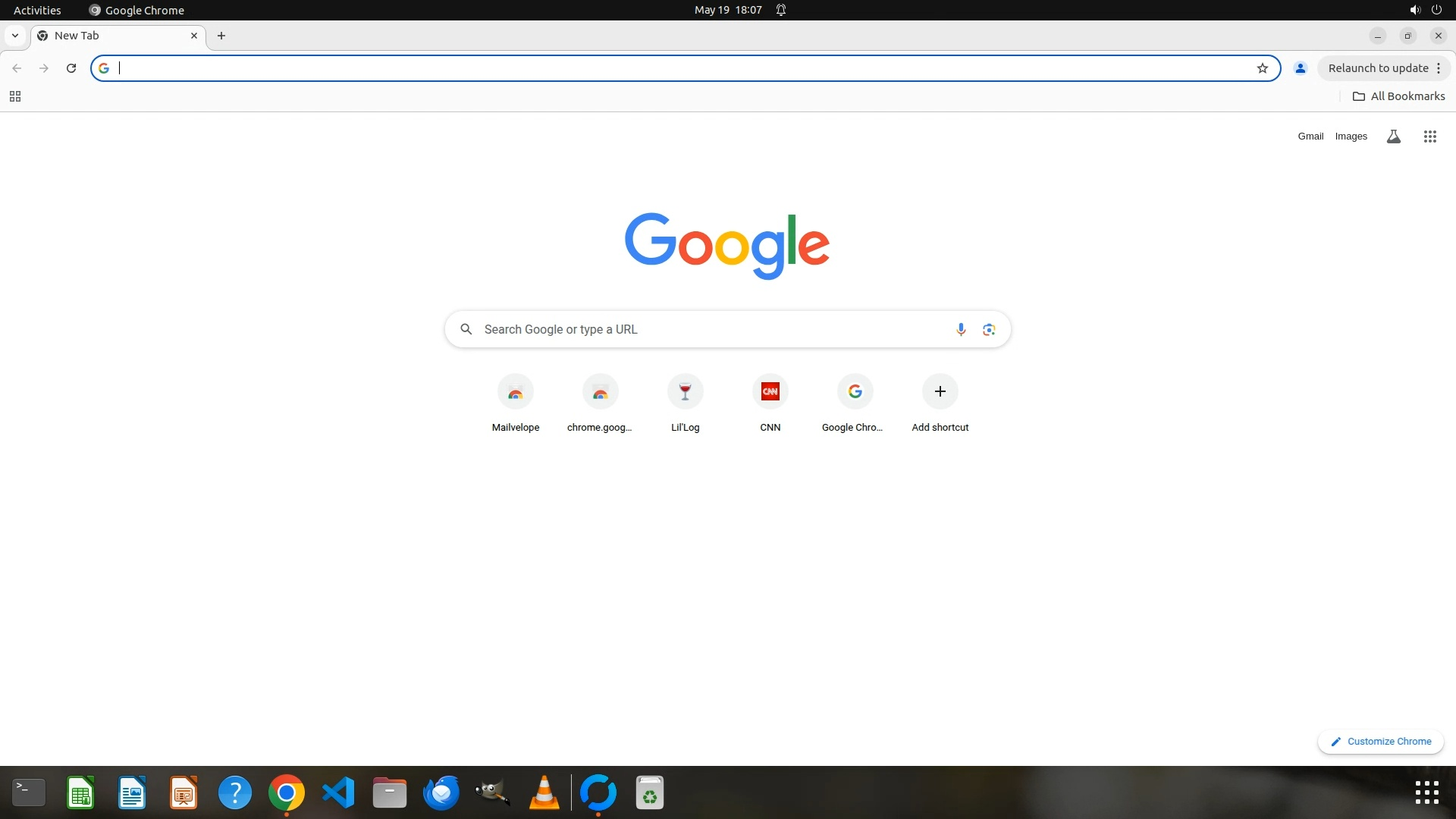Launch VLC media player from the dock

(544, 793)
